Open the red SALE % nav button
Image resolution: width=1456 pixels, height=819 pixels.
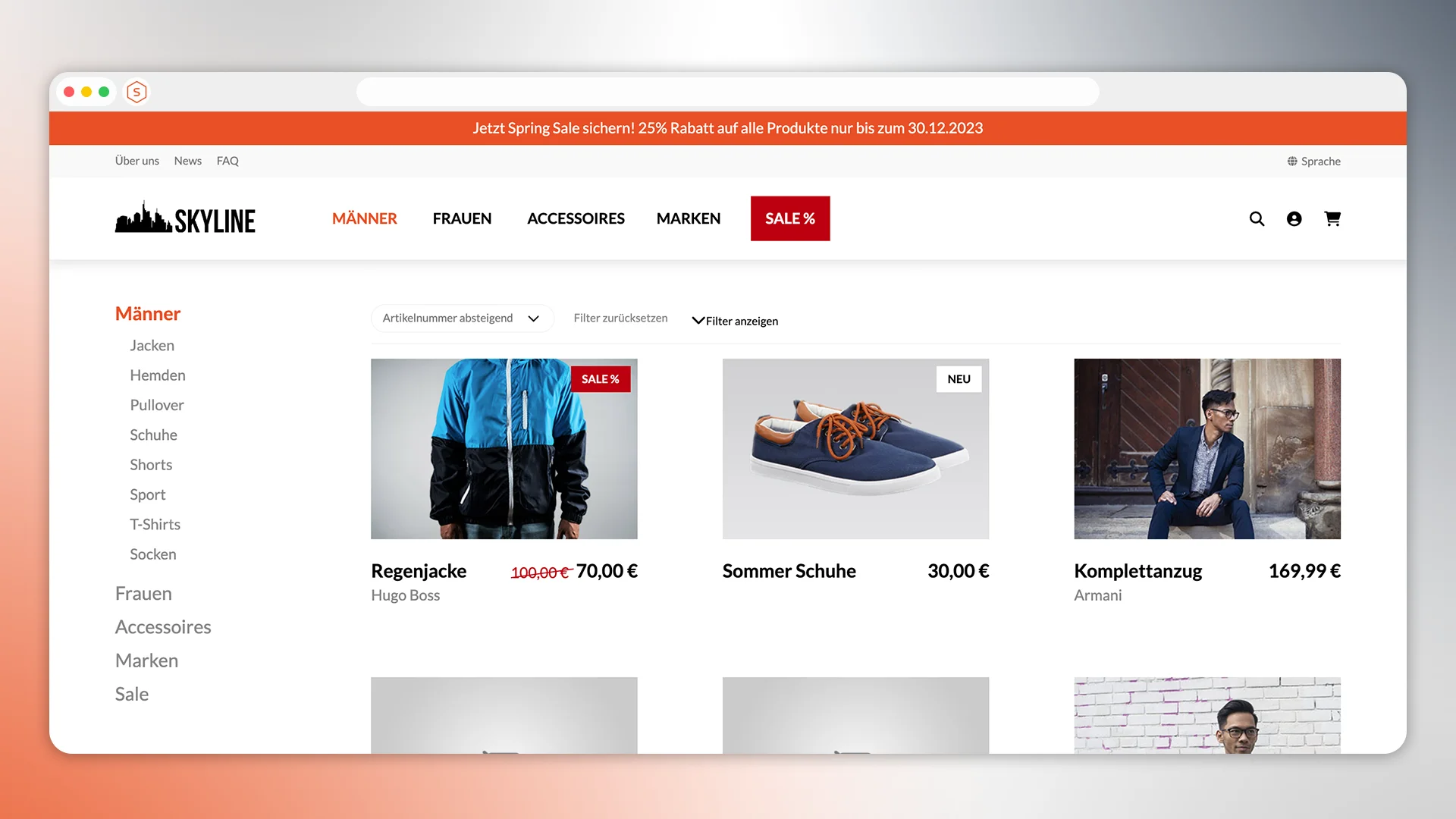tap(790, 218)
